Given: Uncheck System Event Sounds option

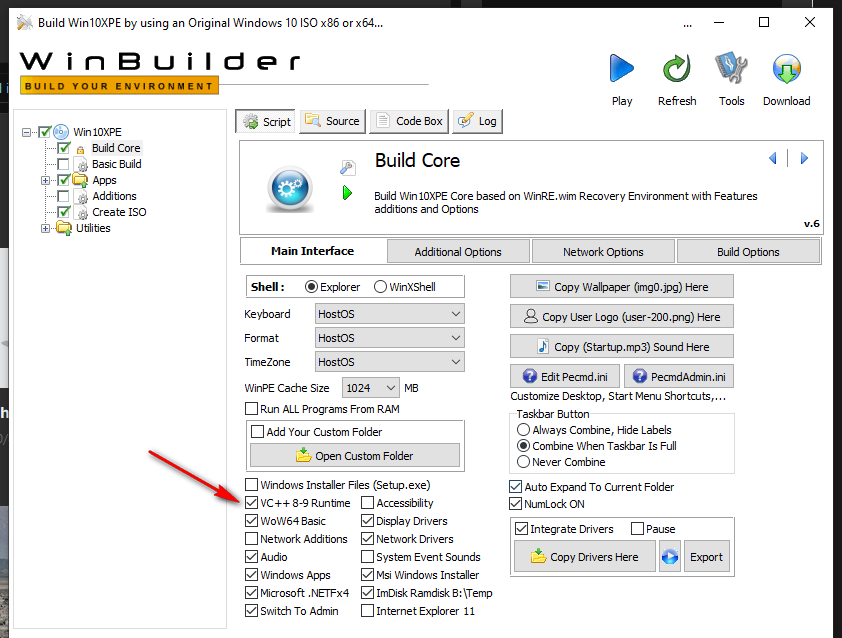Looking at the screenshot, I should point(367,556).
